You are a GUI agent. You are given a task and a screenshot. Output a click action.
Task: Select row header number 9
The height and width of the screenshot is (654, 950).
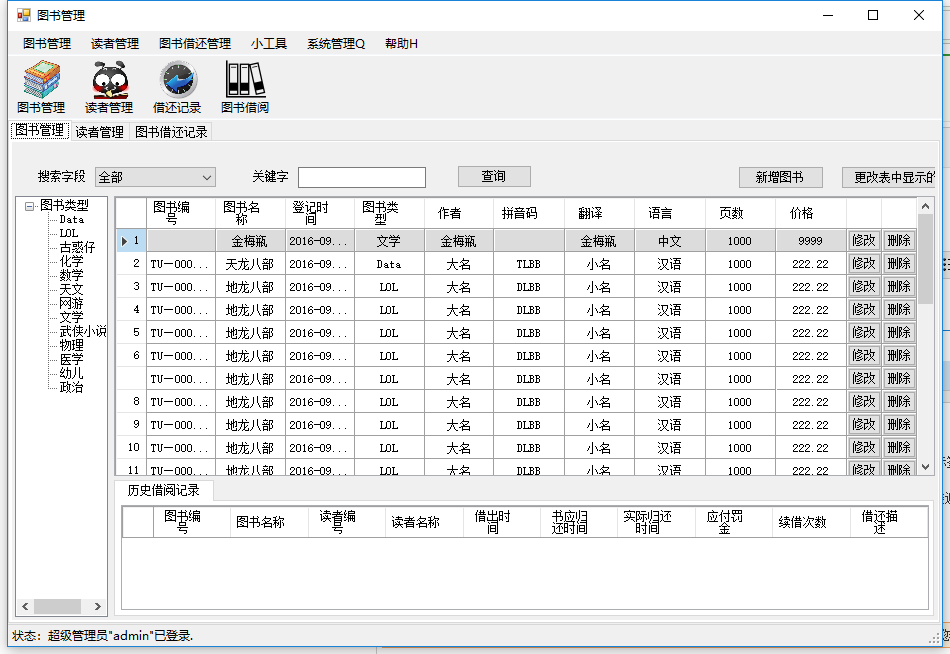pyautogui.click(x=131, y=425)
